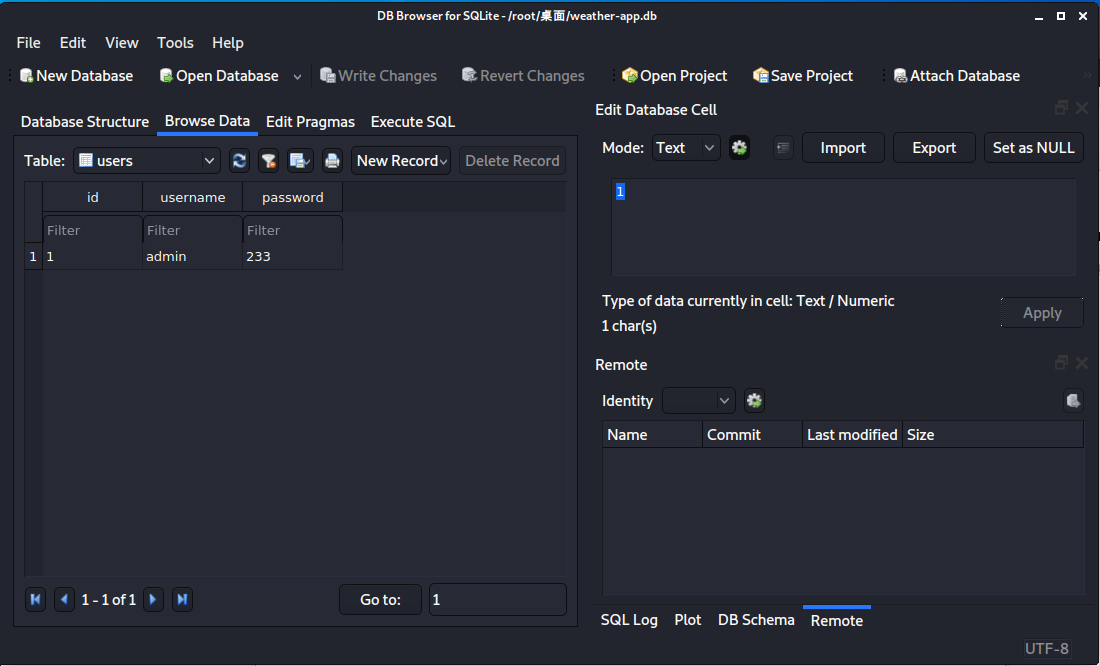Click the print table icon
1100x666 pixels.
pyautogui.click(x=332, y=161)
